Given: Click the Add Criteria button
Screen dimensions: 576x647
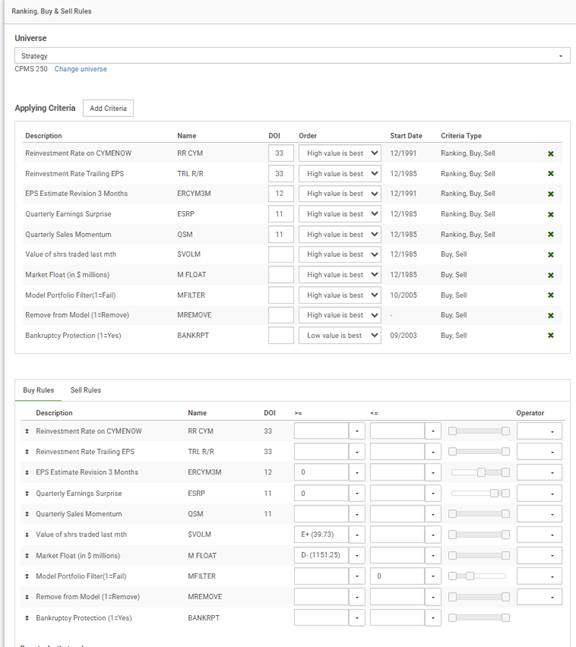Looking at the screenshot, I should click(x=108, y=108).
